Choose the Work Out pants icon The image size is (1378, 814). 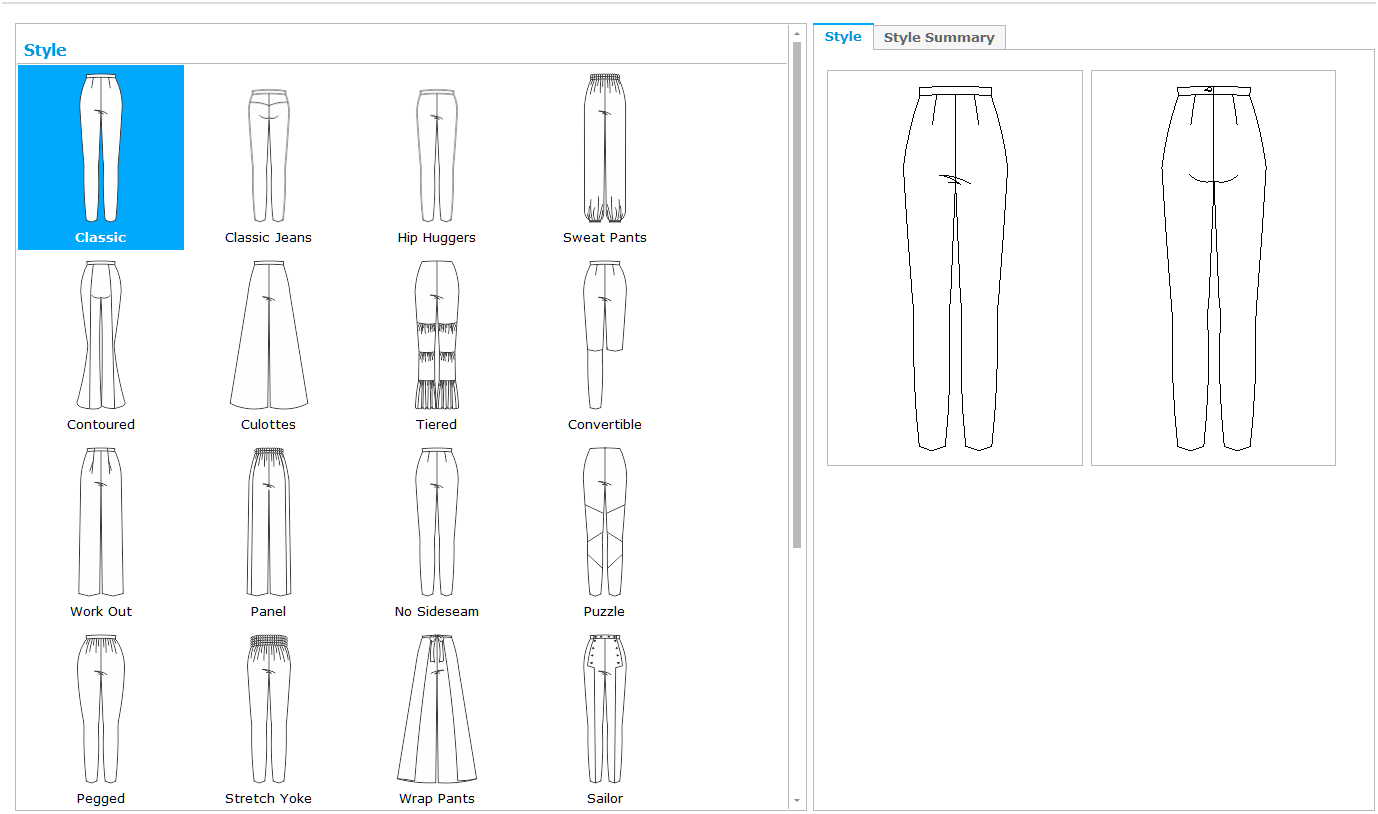[101, 521]
